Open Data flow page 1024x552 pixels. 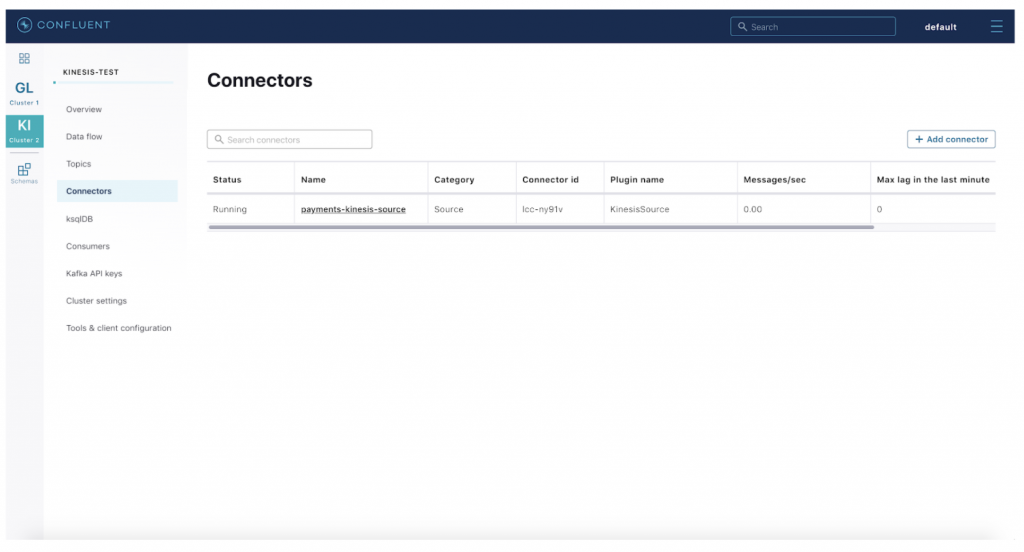84,137
